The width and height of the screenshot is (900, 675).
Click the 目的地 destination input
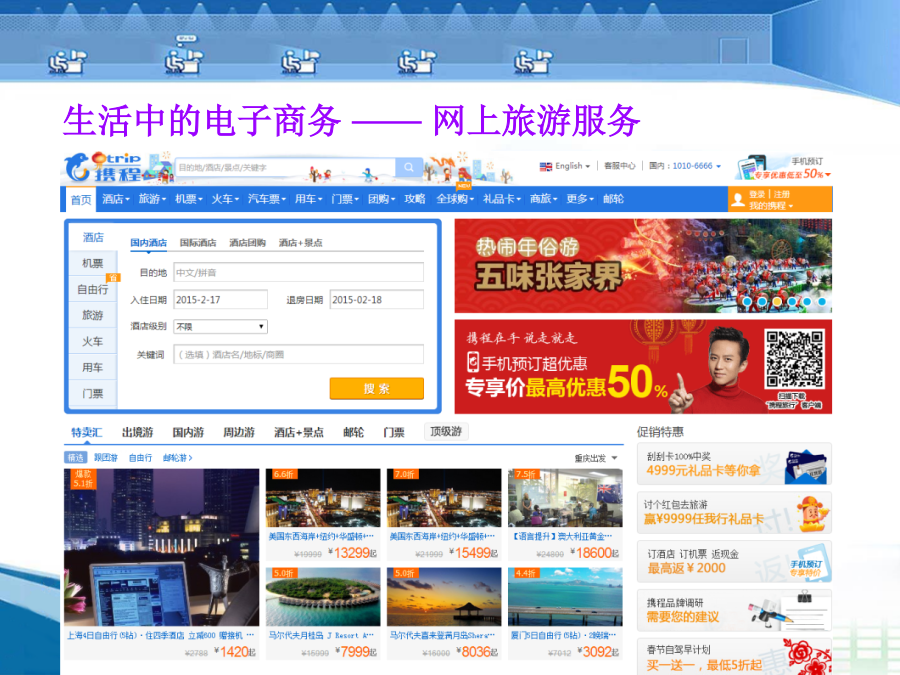click(298, 273)
